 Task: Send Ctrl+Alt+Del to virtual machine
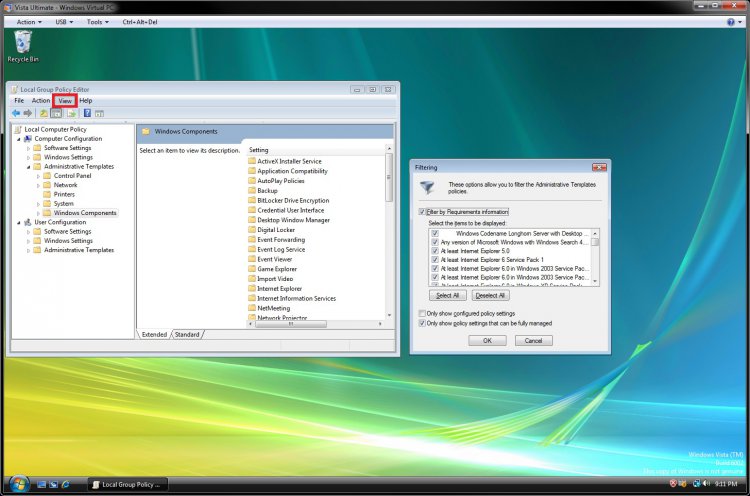click(140, 22)
